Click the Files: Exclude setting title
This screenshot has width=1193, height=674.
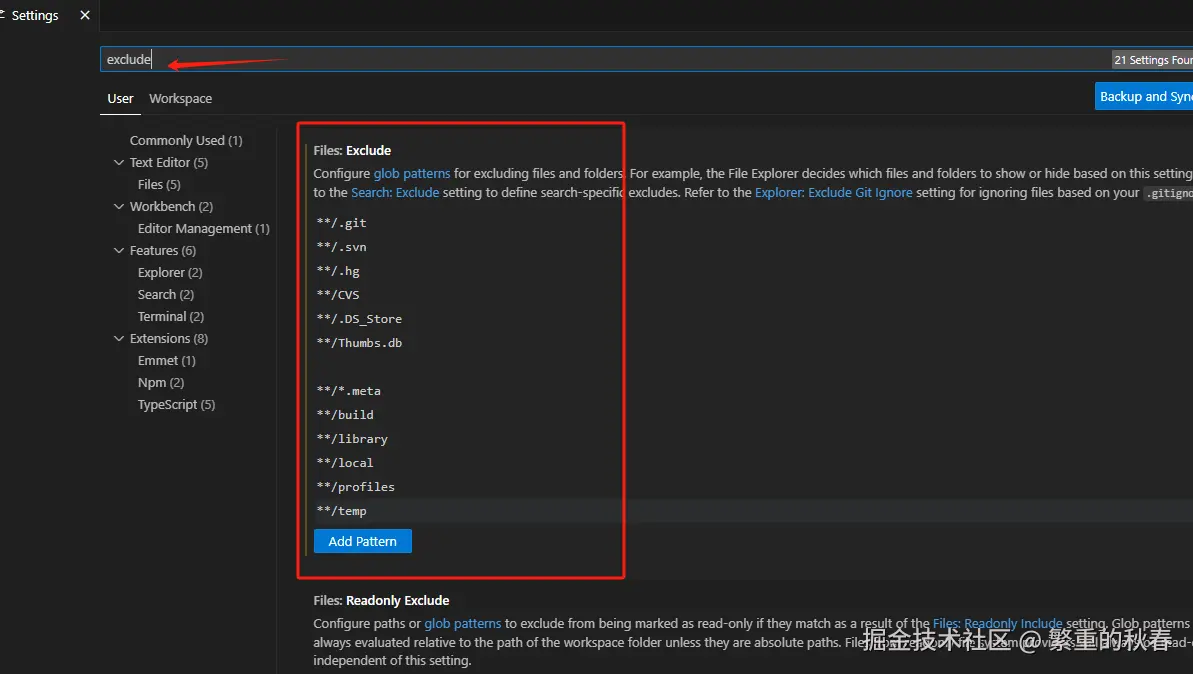(x=352, y=151)
